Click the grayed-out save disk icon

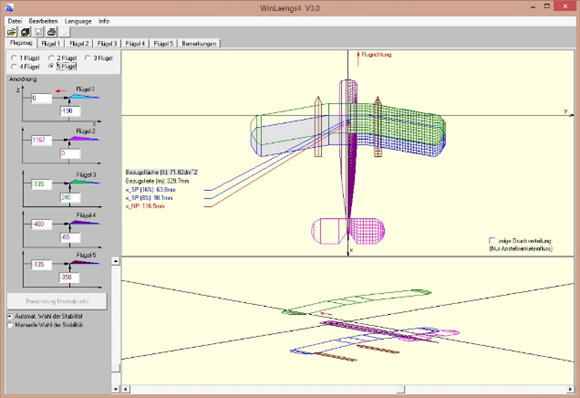[38, 32]
